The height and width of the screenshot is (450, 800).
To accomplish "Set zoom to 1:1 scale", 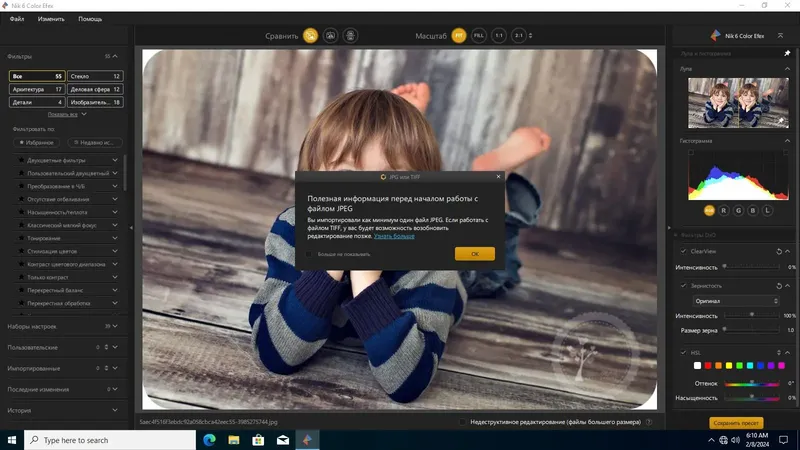I will 498,36.
